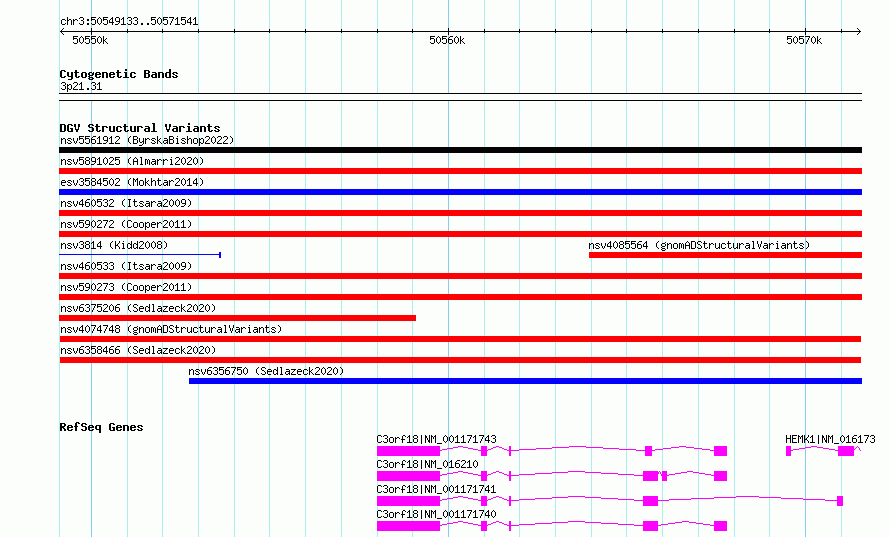
Task: Click the chr3:50549133..50571541 coordinates text
Action: 129,22
